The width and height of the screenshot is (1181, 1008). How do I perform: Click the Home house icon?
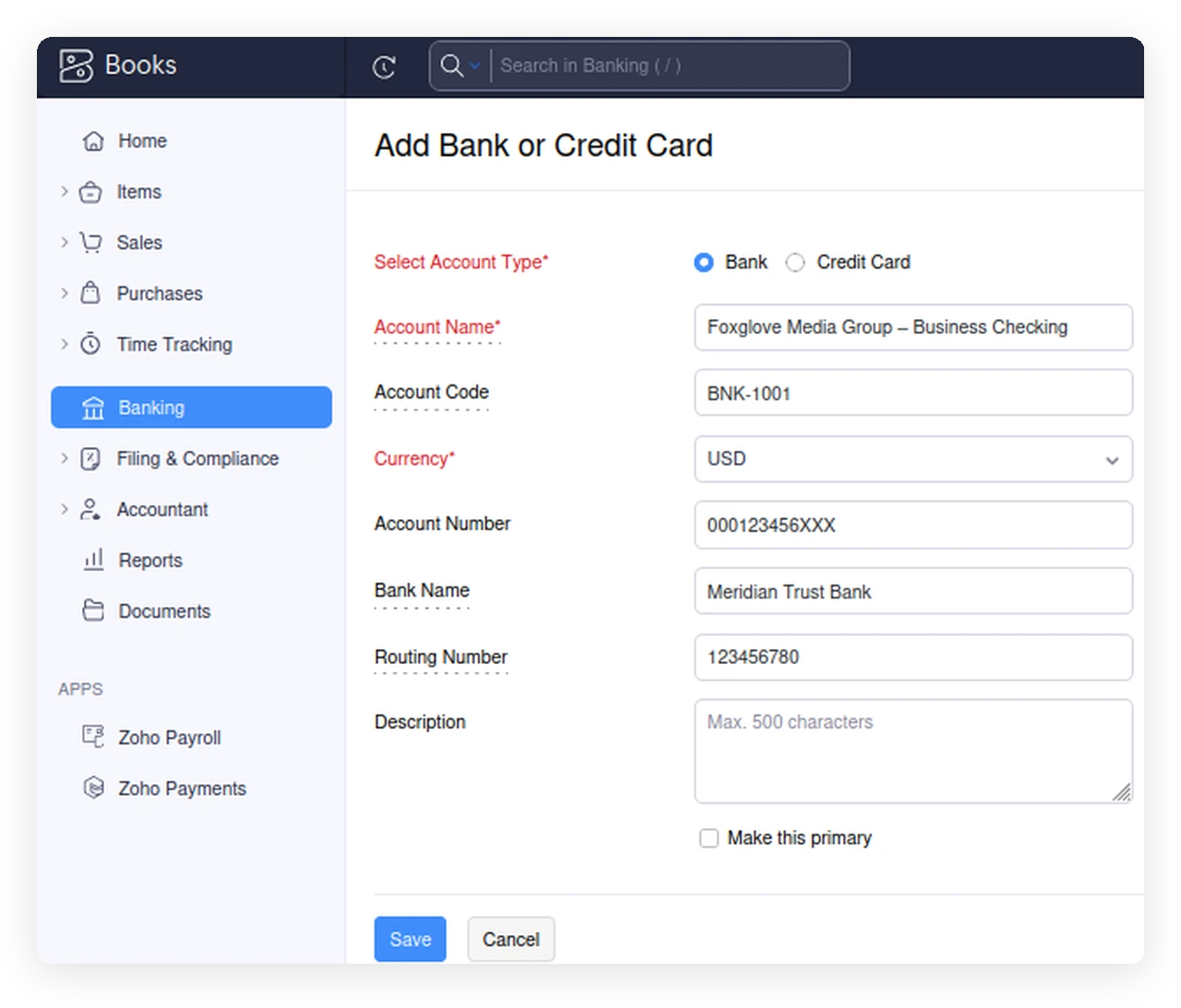93,141
